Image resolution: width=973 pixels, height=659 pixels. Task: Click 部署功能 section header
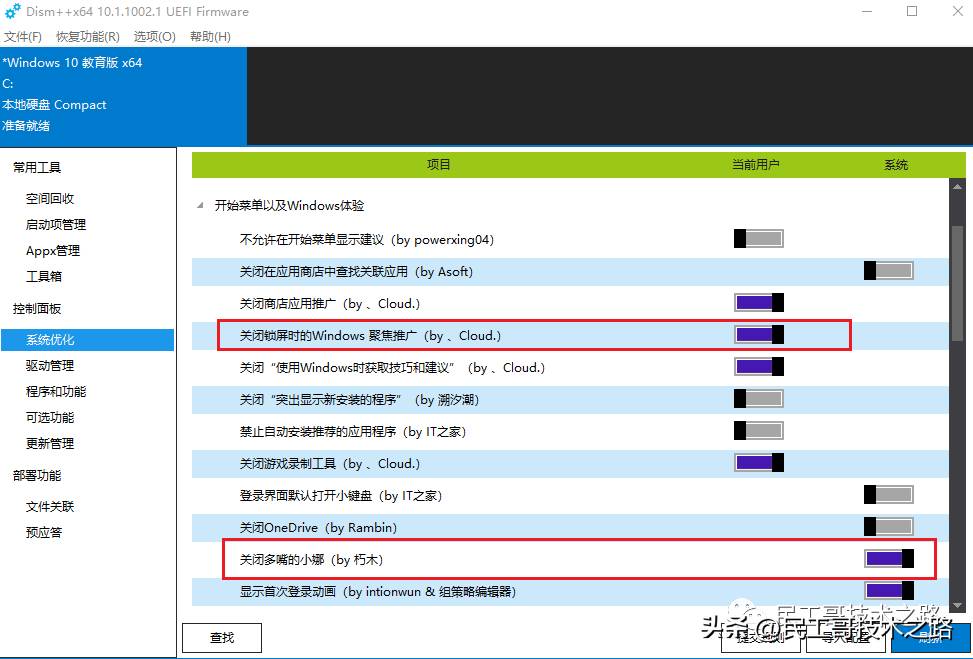(x=37, y=475)
